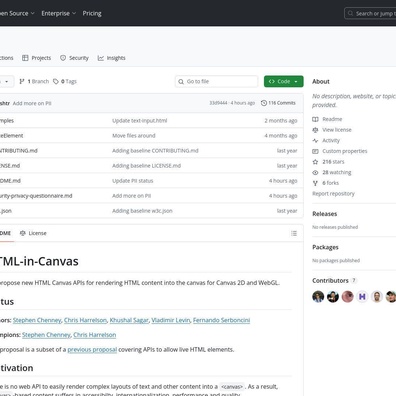
Task: Switch to the Security tab
Action: [x=74, y=58]
